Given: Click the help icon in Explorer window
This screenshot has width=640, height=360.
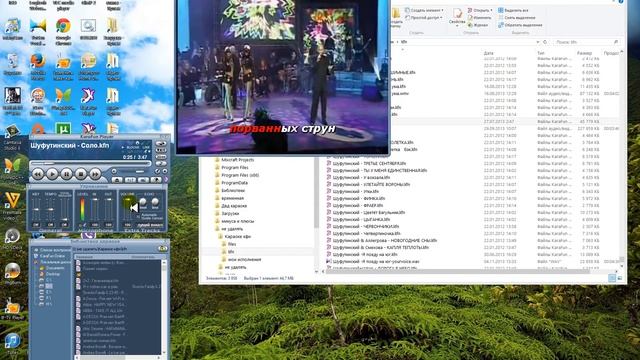Looking at the screenshot, I should click(621, 2).
